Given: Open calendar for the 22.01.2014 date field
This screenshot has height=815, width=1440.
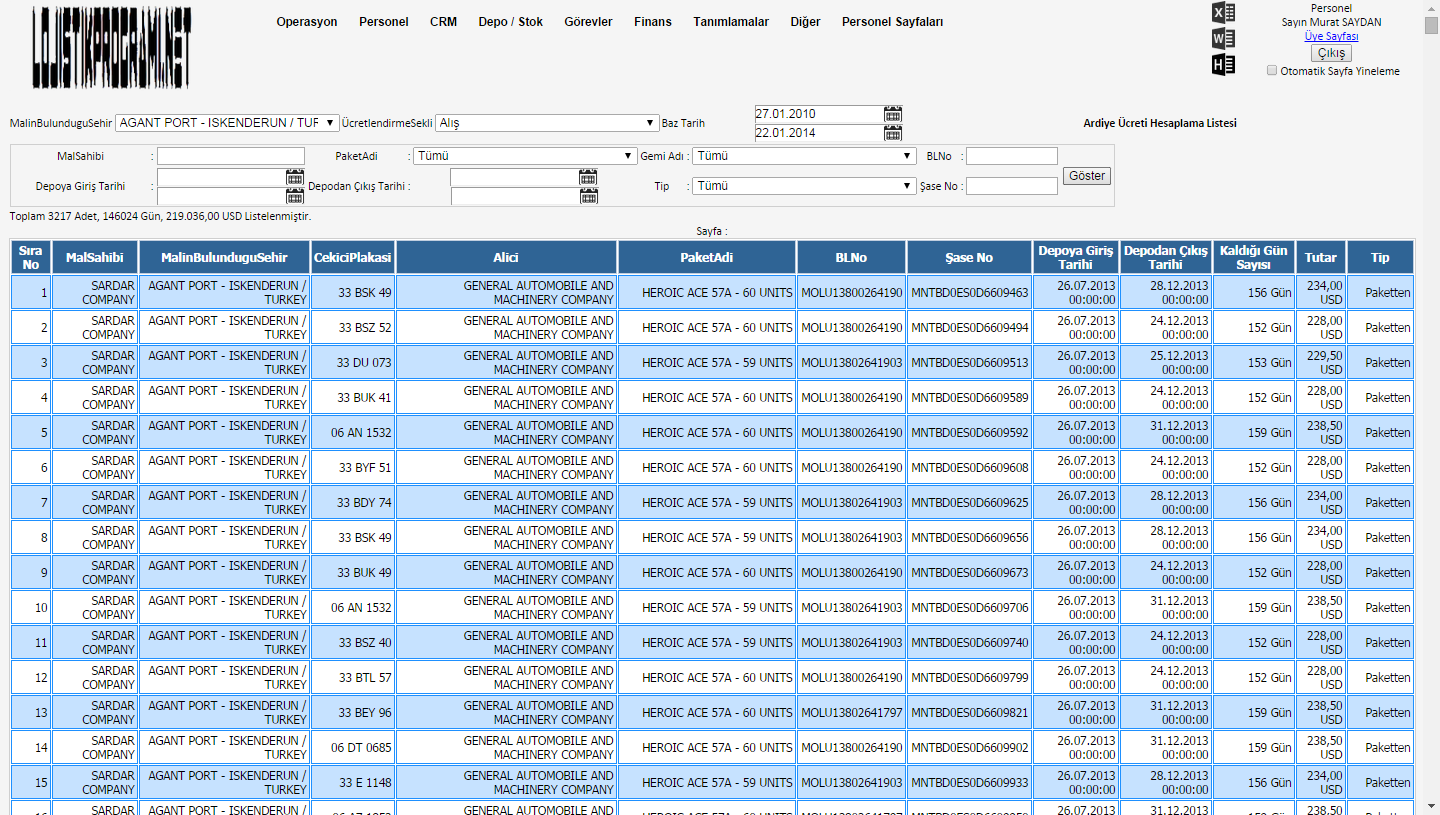Looking at the screenshot, I should [x=893, y=133].
